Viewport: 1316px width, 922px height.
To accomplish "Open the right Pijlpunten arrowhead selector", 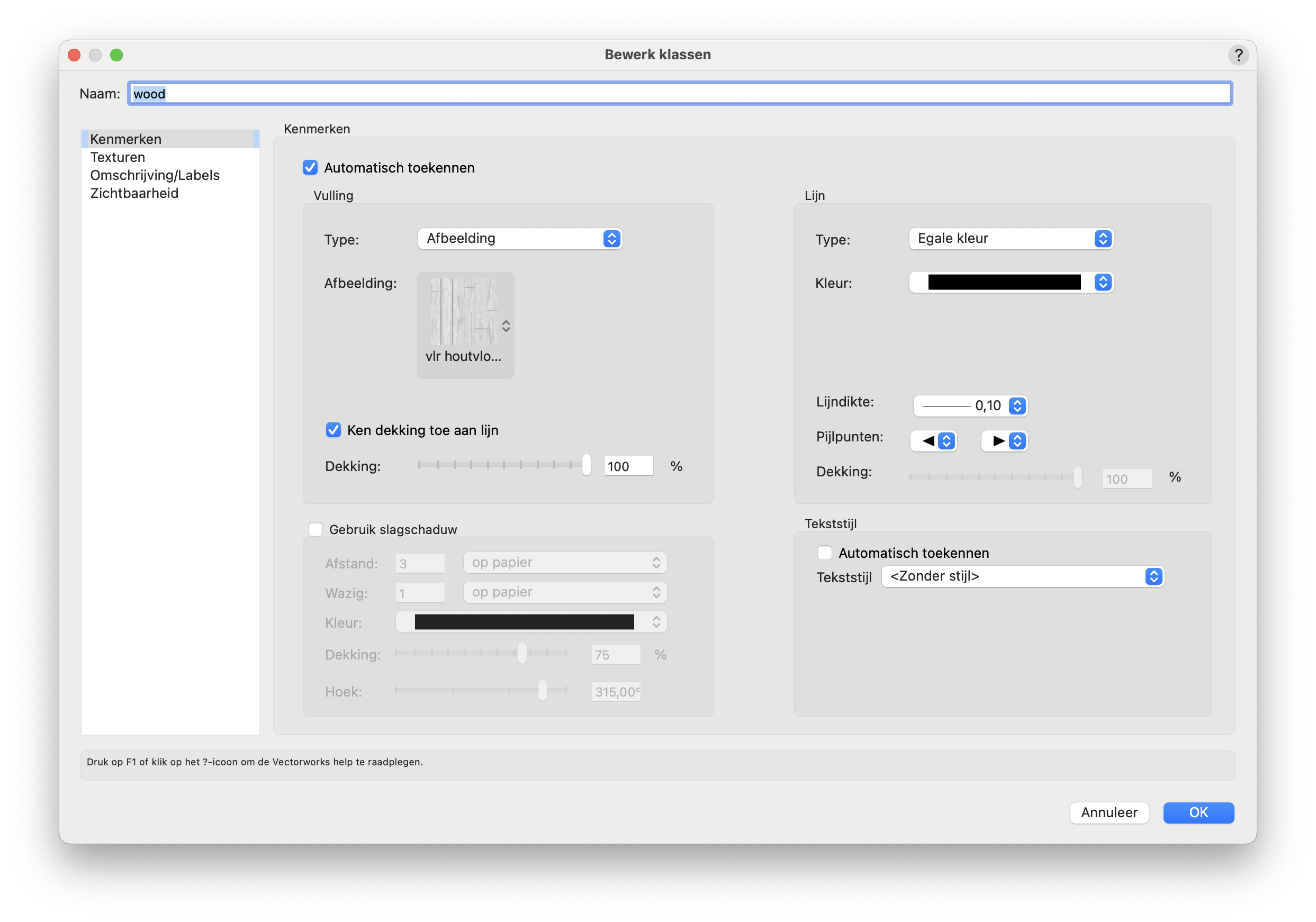I will [1004, 441].
